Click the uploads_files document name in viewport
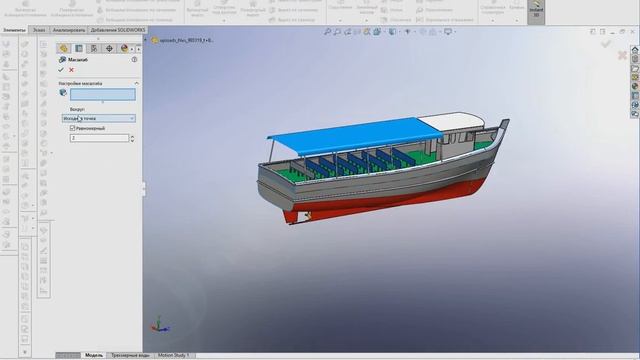Screen dimensions: 640x360 (187, 40)
